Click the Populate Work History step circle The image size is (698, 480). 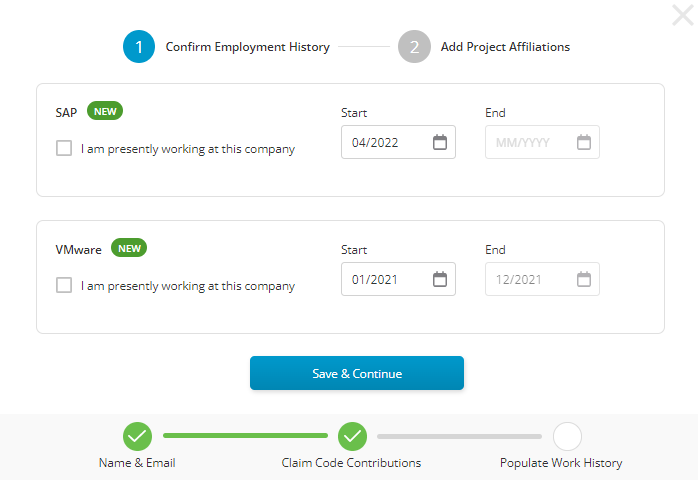567,436
